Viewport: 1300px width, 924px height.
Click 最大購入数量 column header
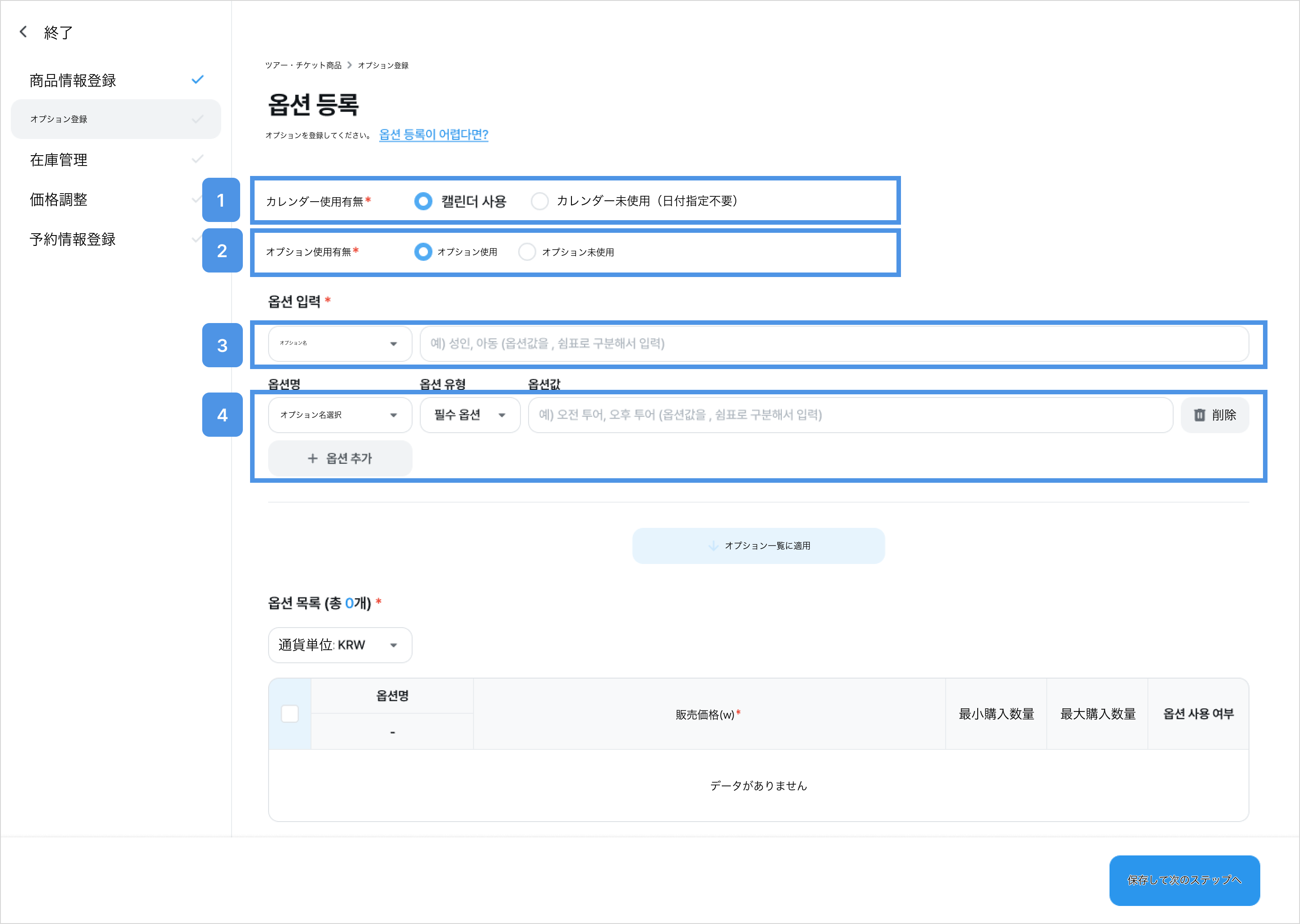pos(1097,714)
